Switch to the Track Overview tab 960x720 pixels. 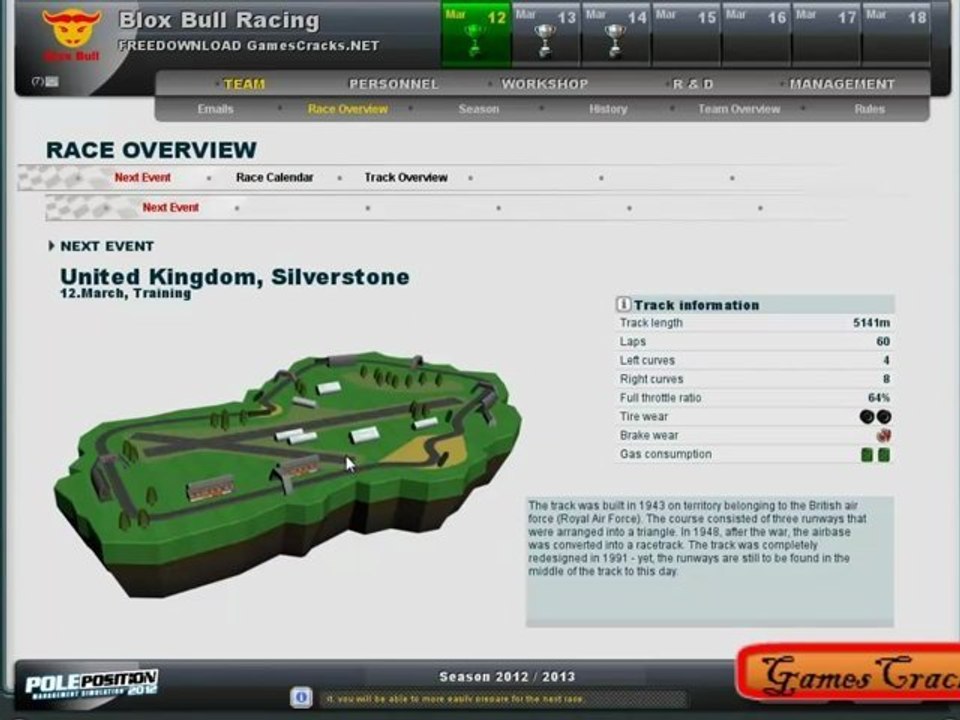(x=406, y=178)
